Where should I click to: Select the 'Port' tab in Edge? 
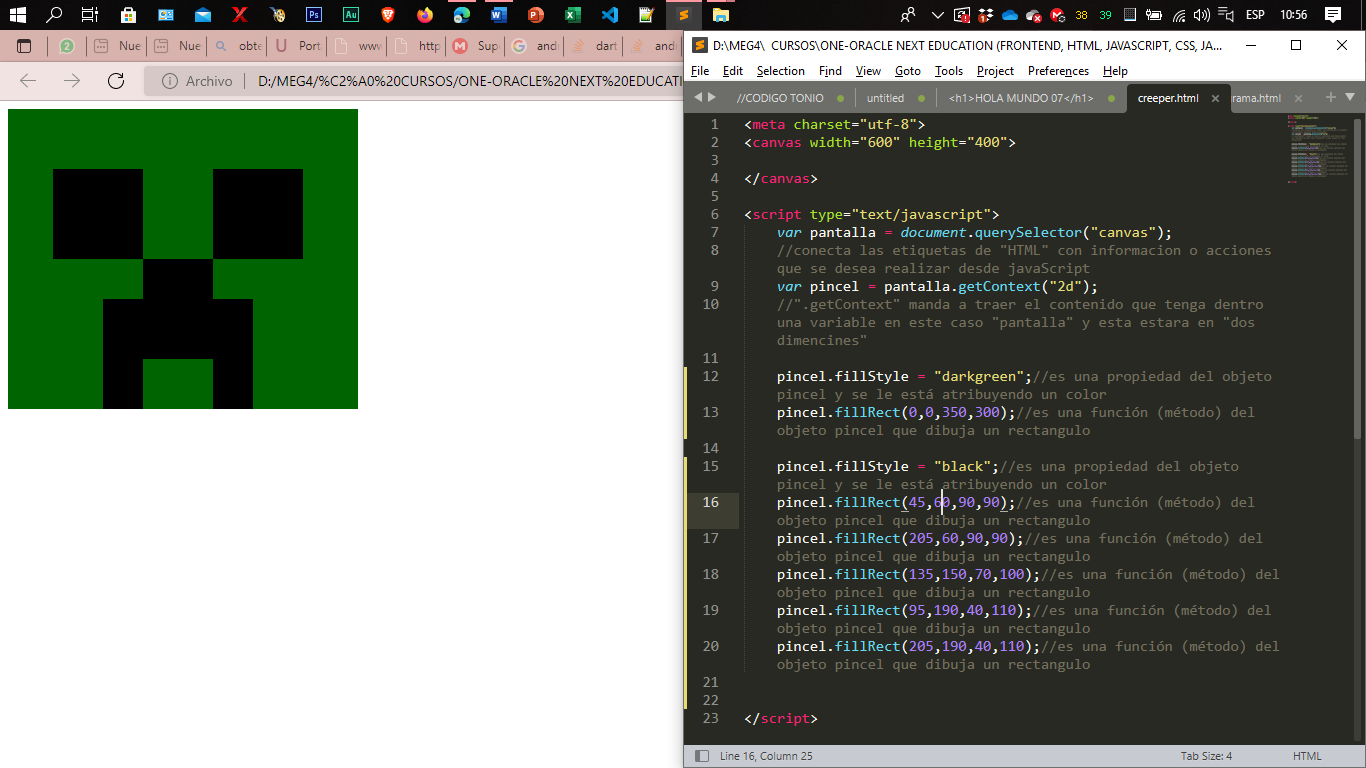297,46
